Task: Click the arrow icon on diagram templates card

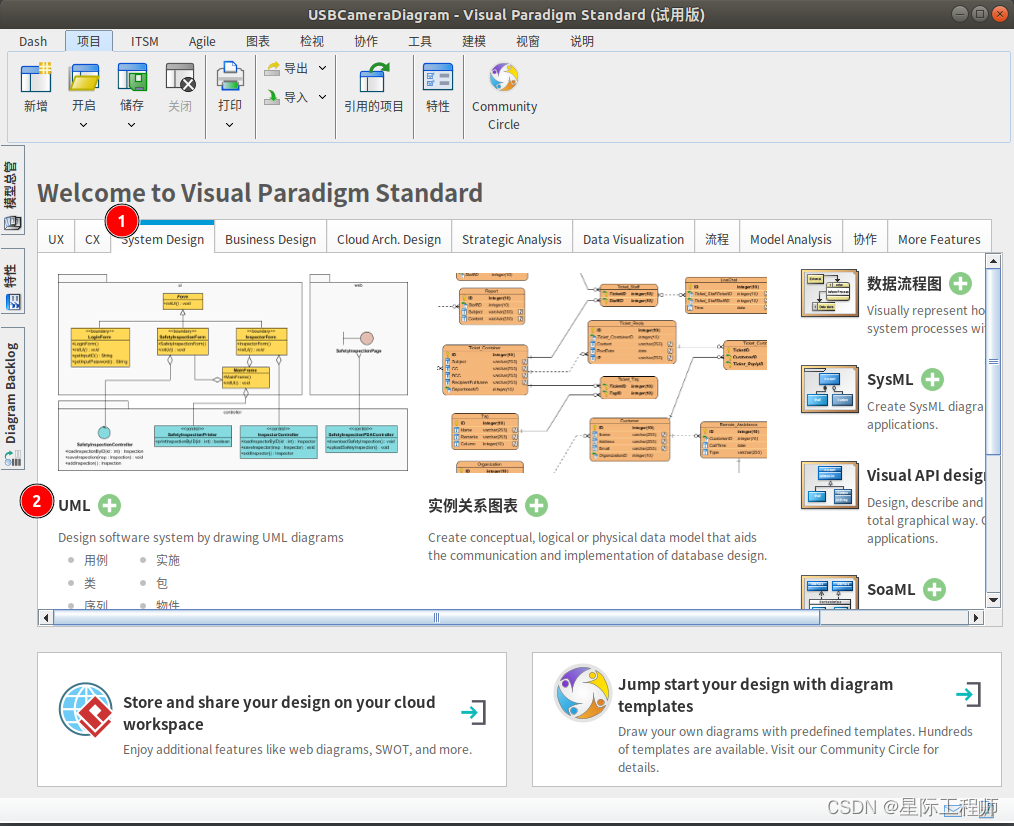Action: tap(969, 694)
